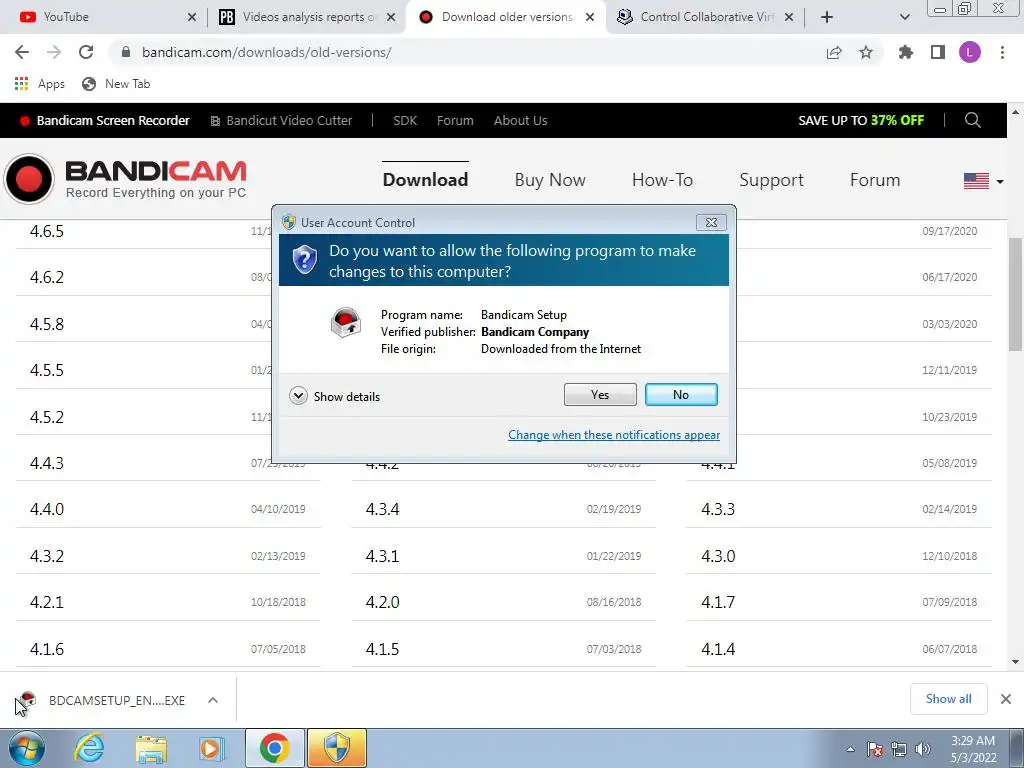Download version 4.1.5
This screenshot has height=768, width=1024.
[382, 648]
